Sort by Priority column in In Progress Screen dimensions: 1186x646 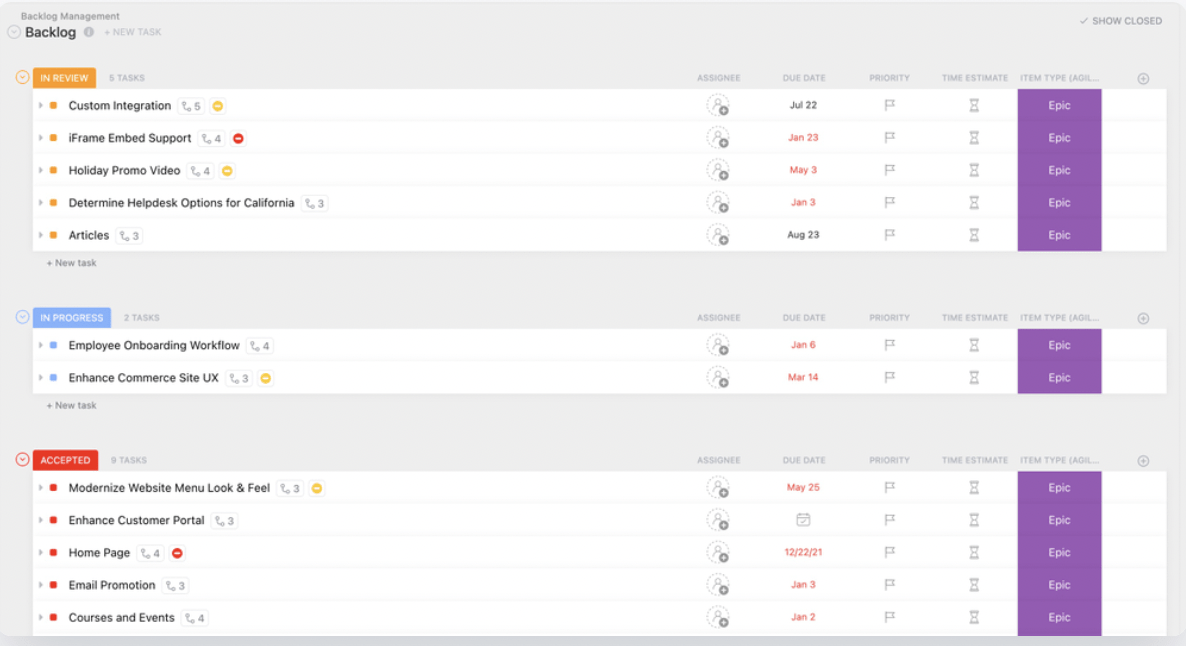click(x=890, y=318)
